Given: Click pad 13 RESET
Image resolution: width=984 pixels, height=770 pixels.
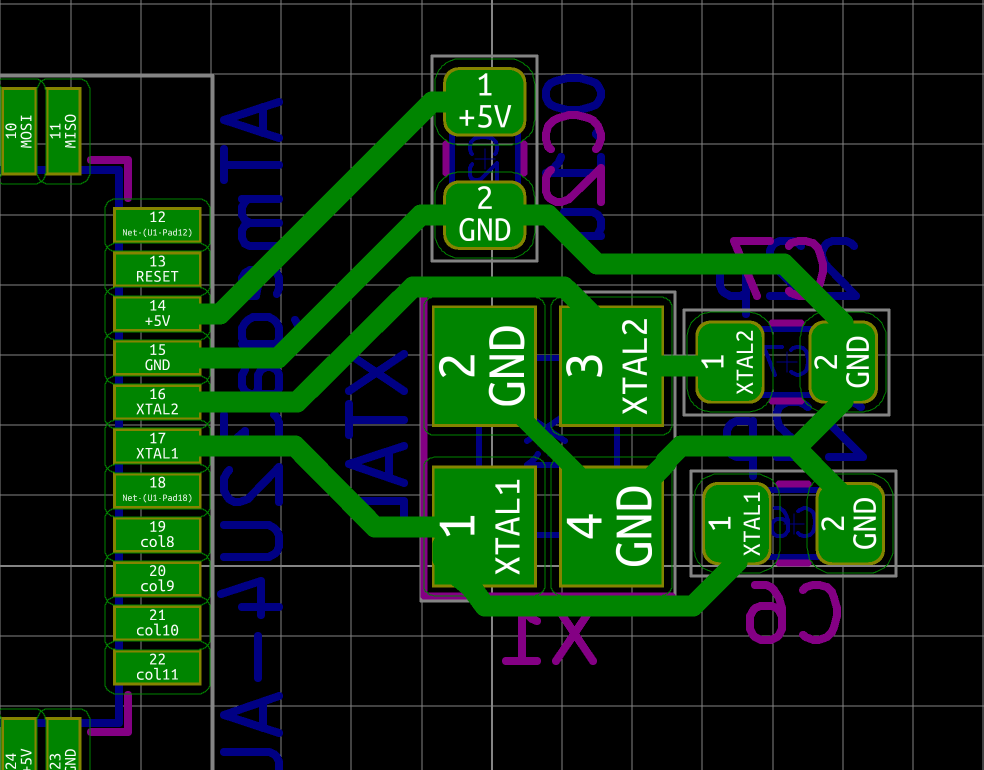Looking at the screenshot, I should coord(157,269).
